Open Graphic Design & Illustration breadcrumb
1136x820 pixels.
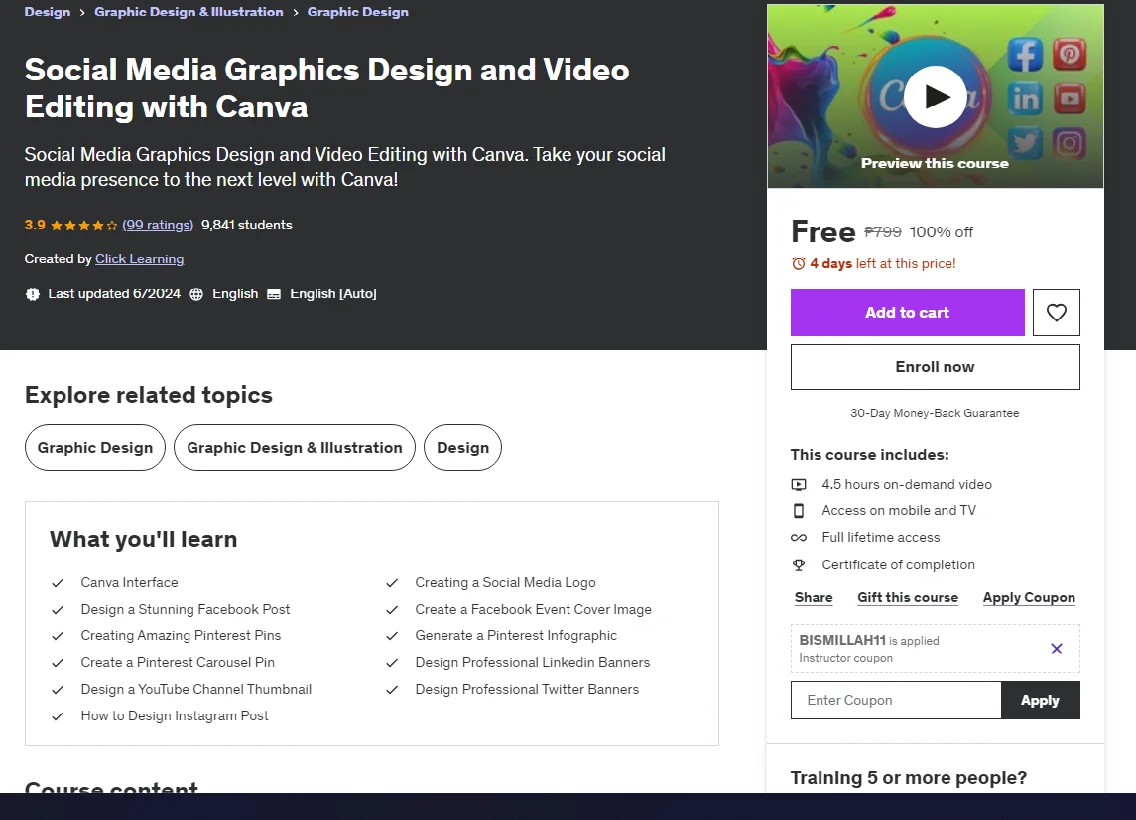pos(188,12)
